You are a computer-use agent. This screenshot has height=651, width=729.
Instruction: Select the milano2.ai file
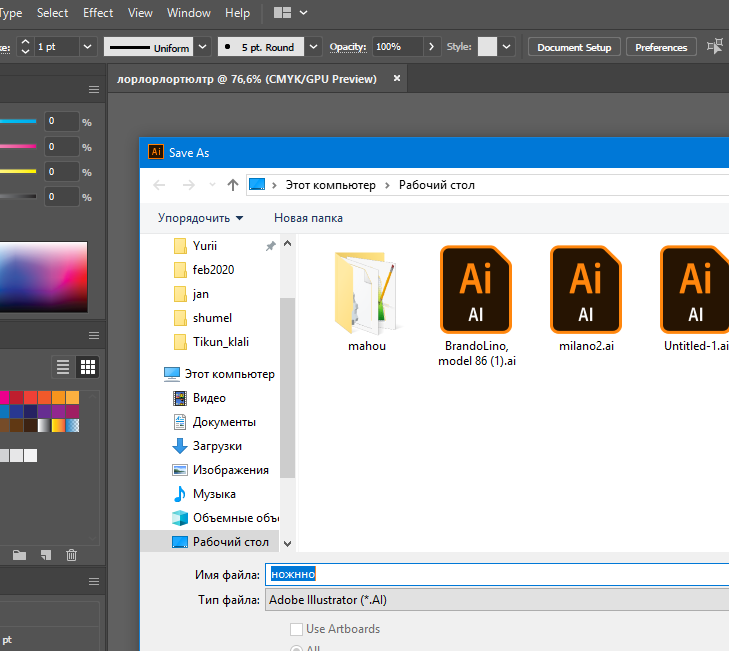pos(586,299)
